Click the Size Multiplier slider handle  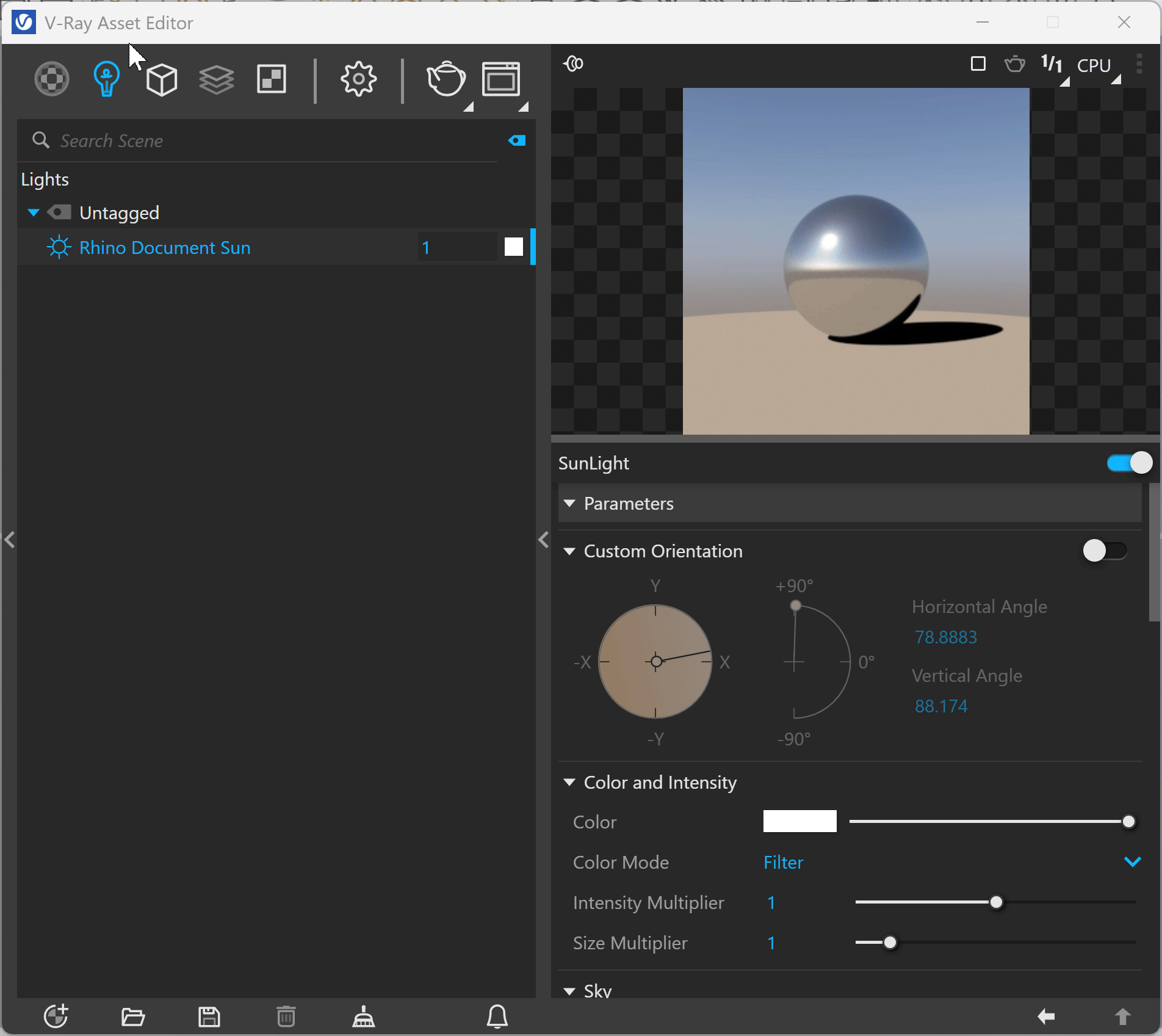(x=890, y=943)
